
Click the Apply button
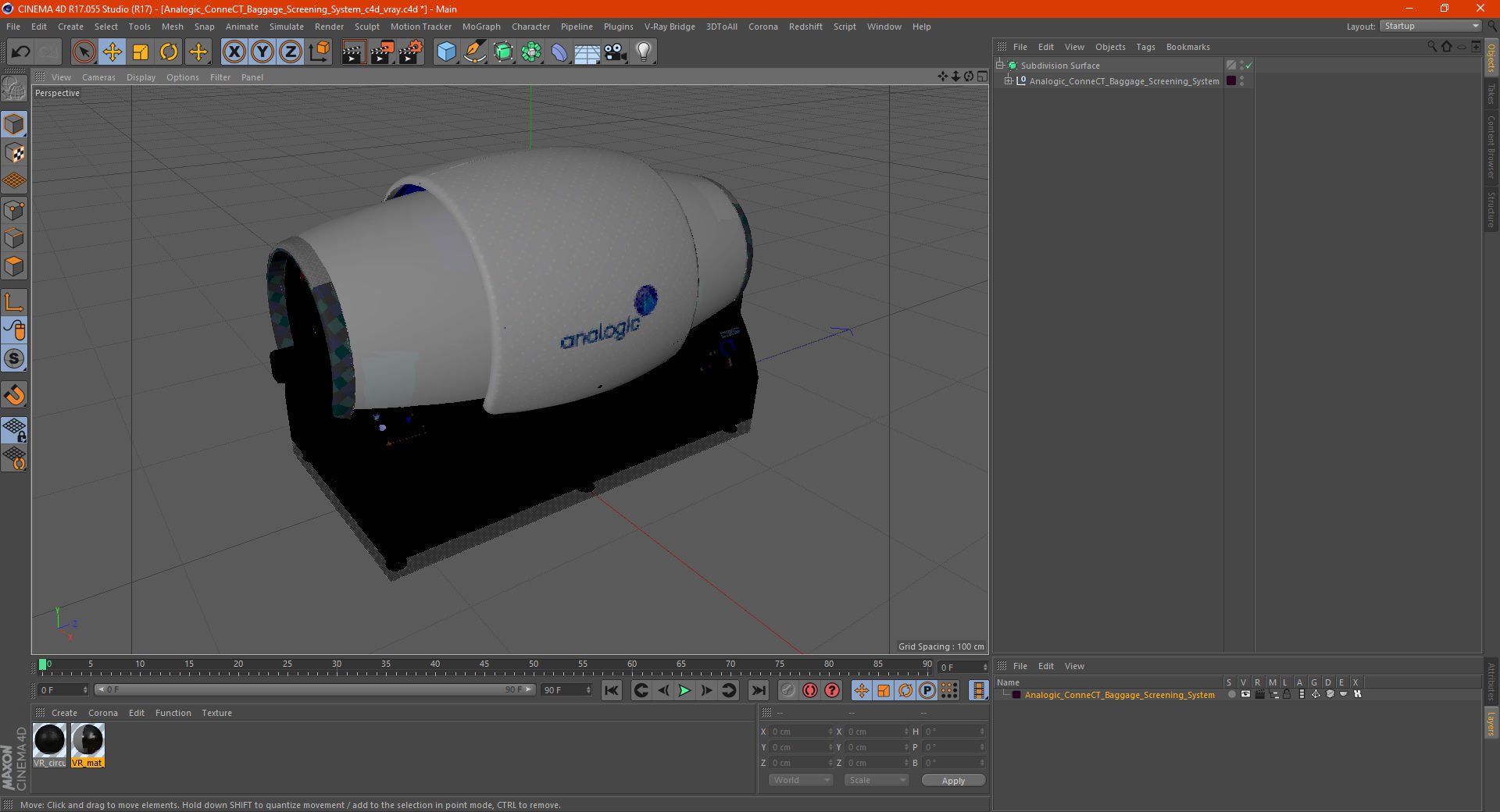point(953,780)
